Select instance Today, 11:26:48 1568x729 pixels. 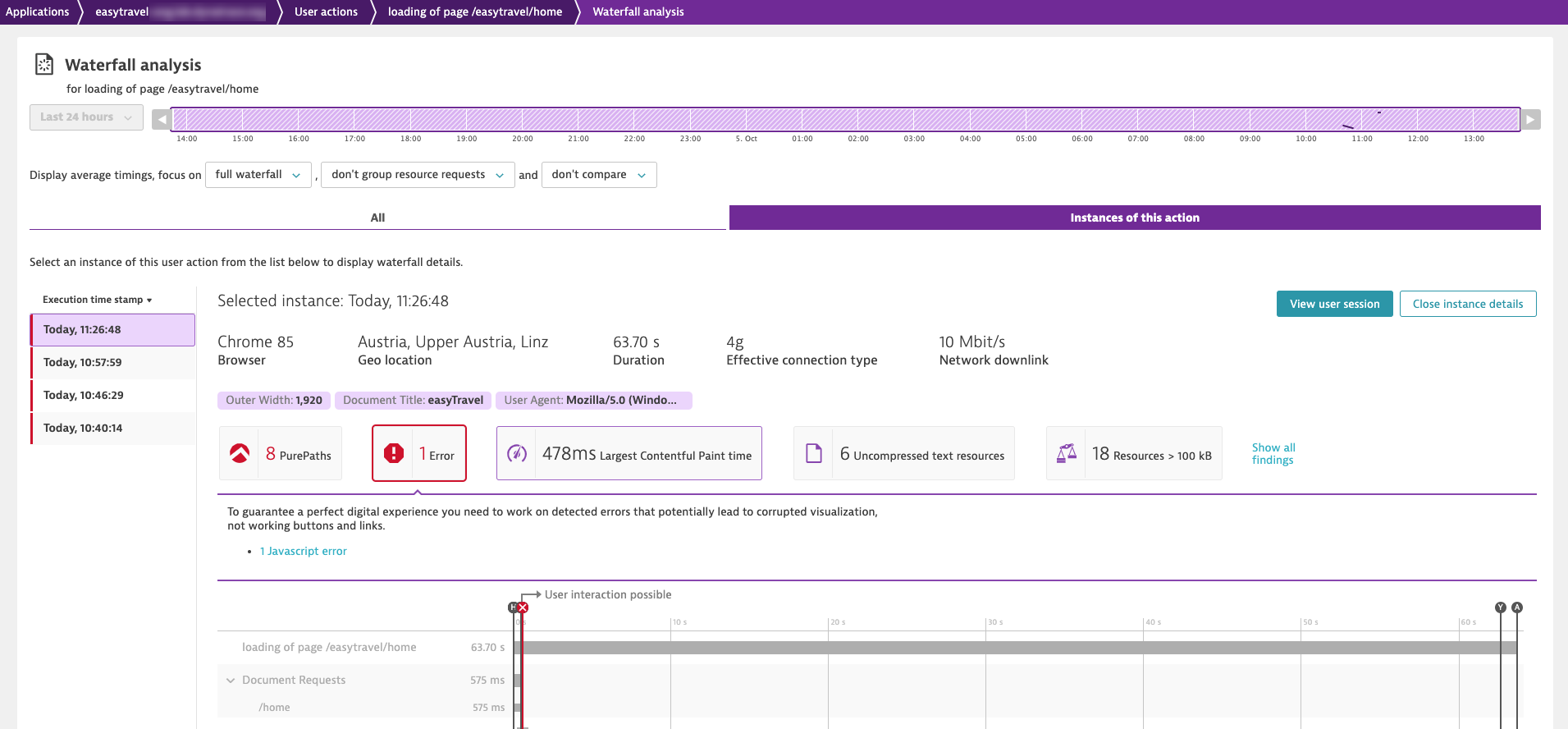pyautogui.click(x=113, y=330)
